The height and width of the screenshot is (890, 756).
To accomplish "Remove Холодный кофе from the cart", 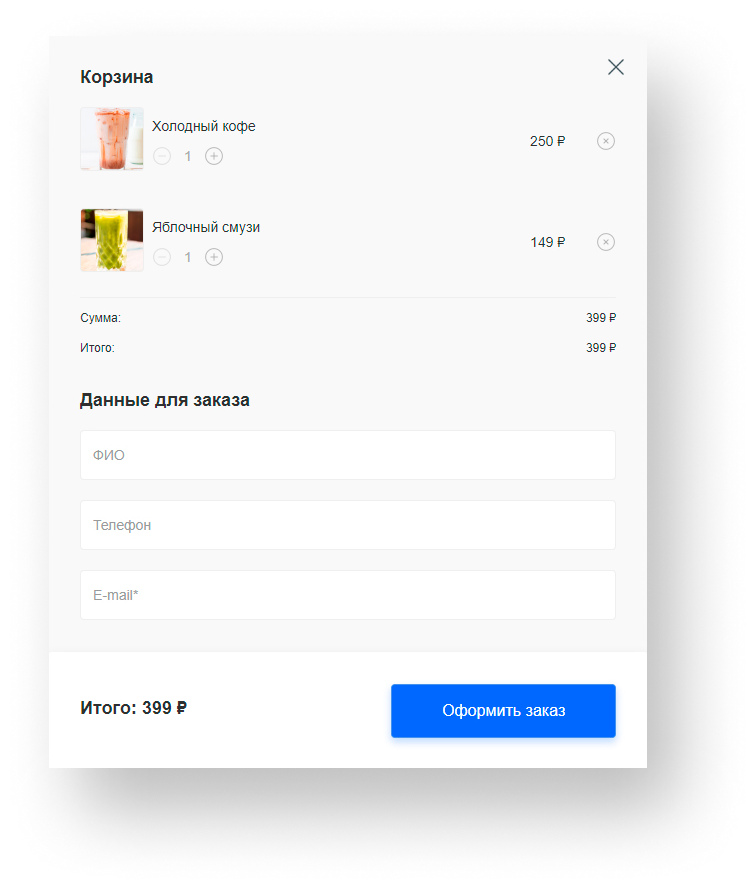I will click(606, 141).
